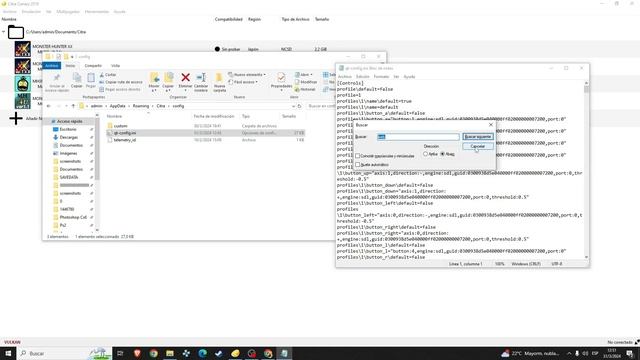640x360 pixels.
Task: Open Ayuda menu in Notepad
Action: point(409,77)
